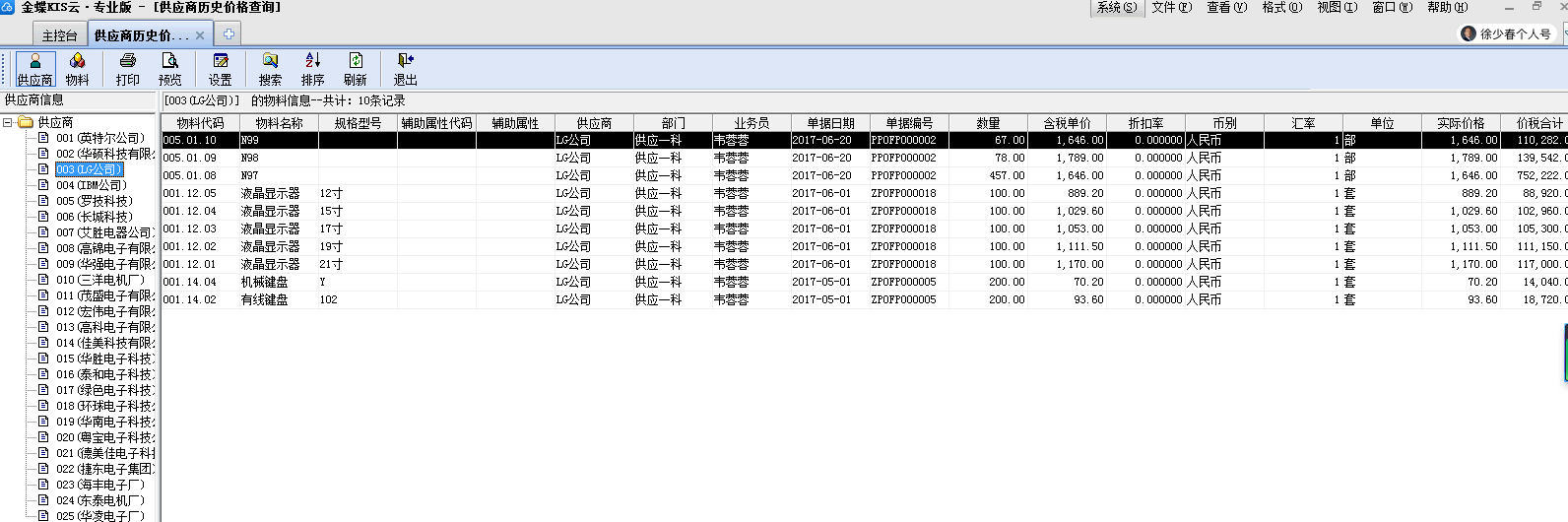
Task: Click material code cell 001.12.04
Action: [201, 211]
